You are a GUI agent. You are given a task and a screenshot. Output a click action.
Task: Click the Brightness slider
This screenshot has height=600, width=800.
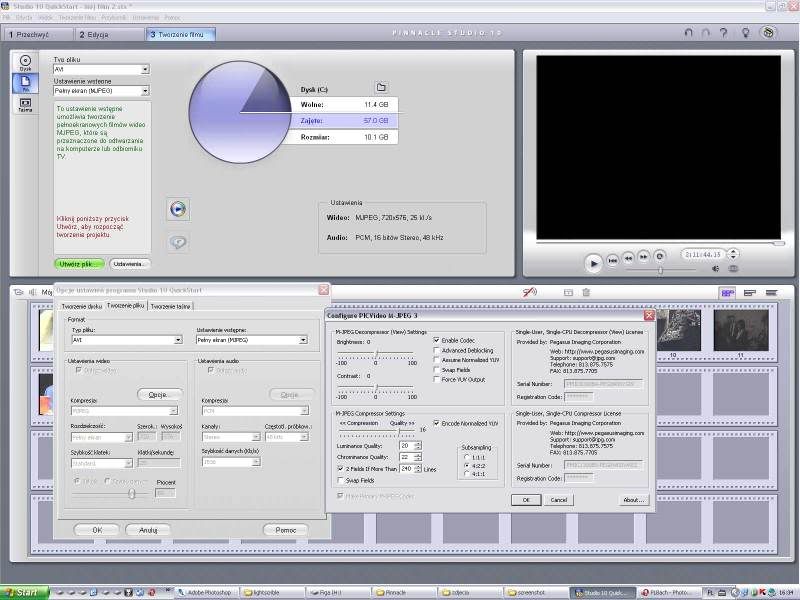[x=376, y=354]
